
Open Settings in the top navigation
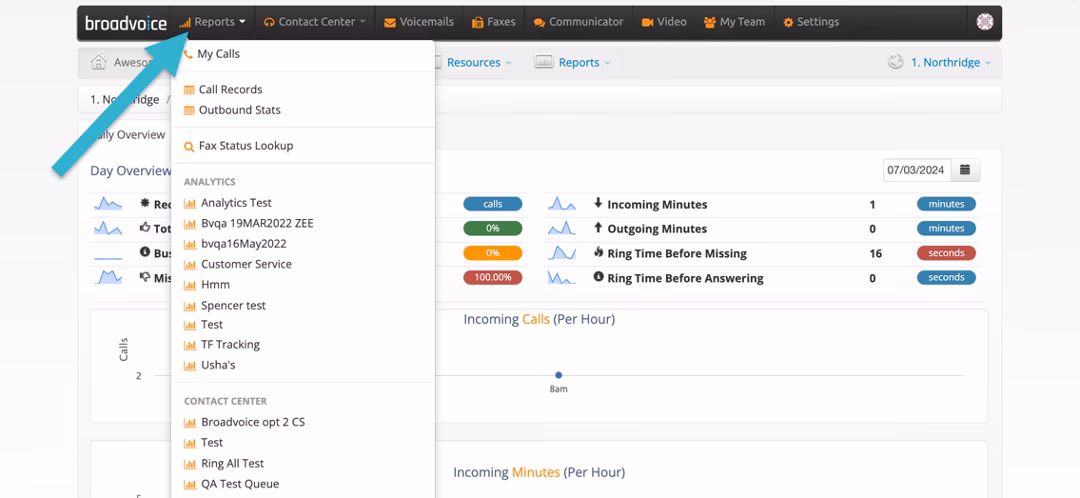(811, 22)
